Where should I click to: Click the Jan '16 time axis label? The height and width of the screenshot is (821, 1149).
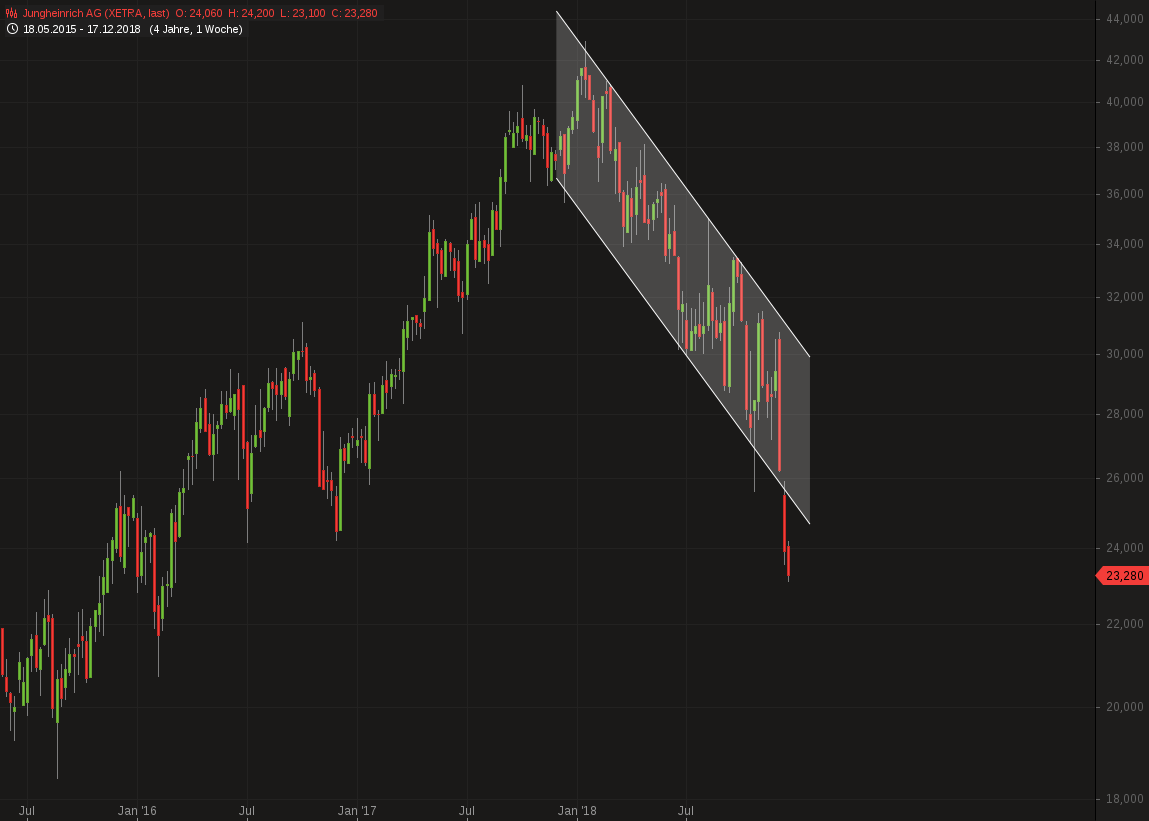point(137,811)
